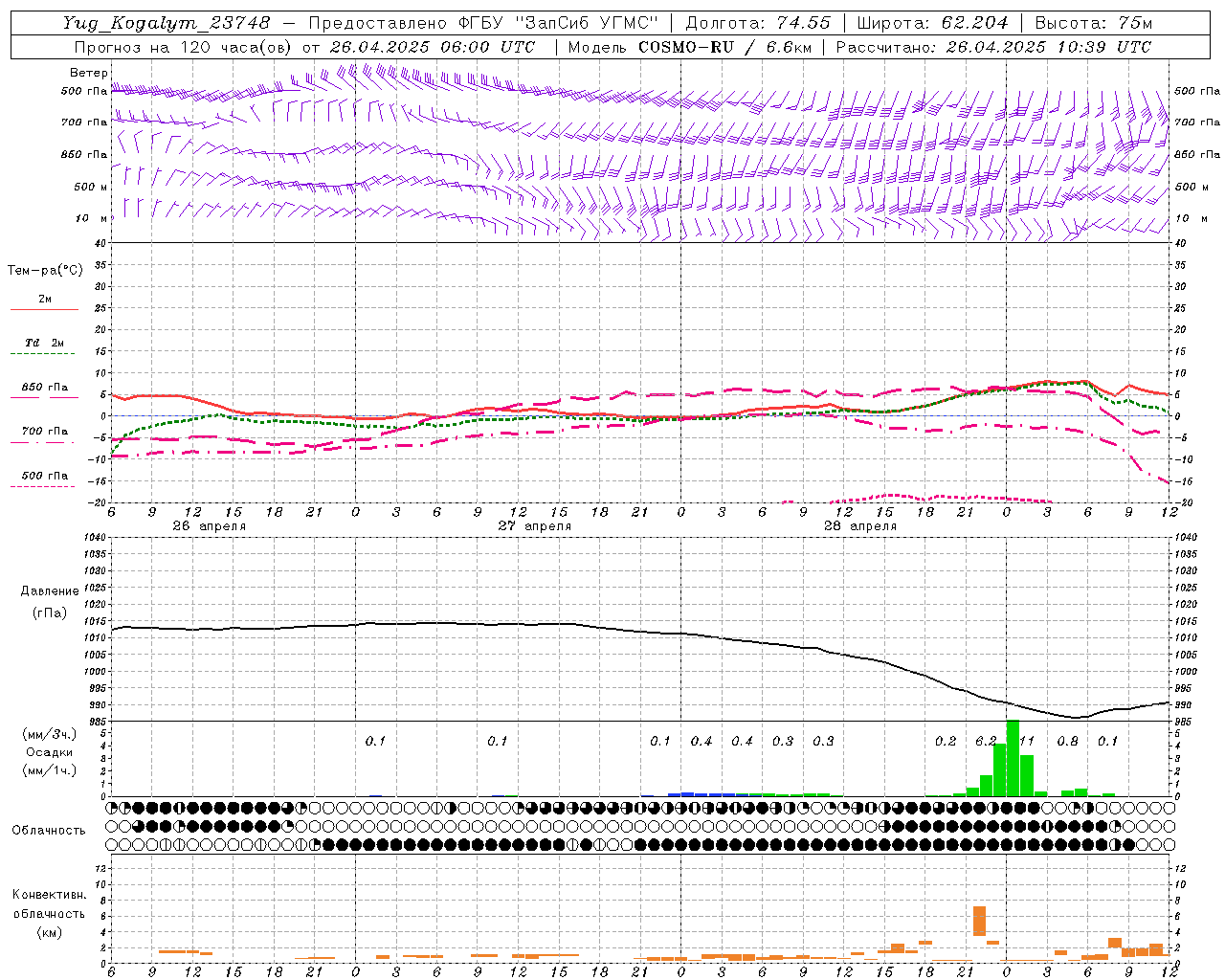Viewport: 1225px width, 980px height.
Task: Click the forecast start 26.04.2025 06:00 UTC
Action: (x=433, y=46)
